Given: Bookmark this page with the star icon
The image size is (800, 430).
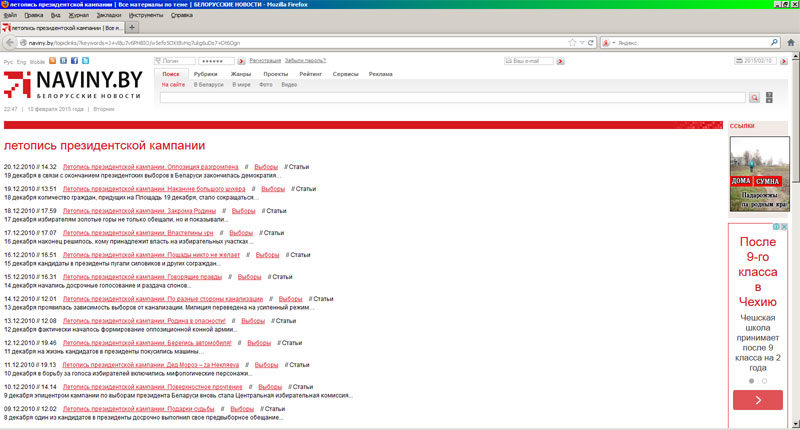Looking at the screenshot, I should click(x=573, y=43).
